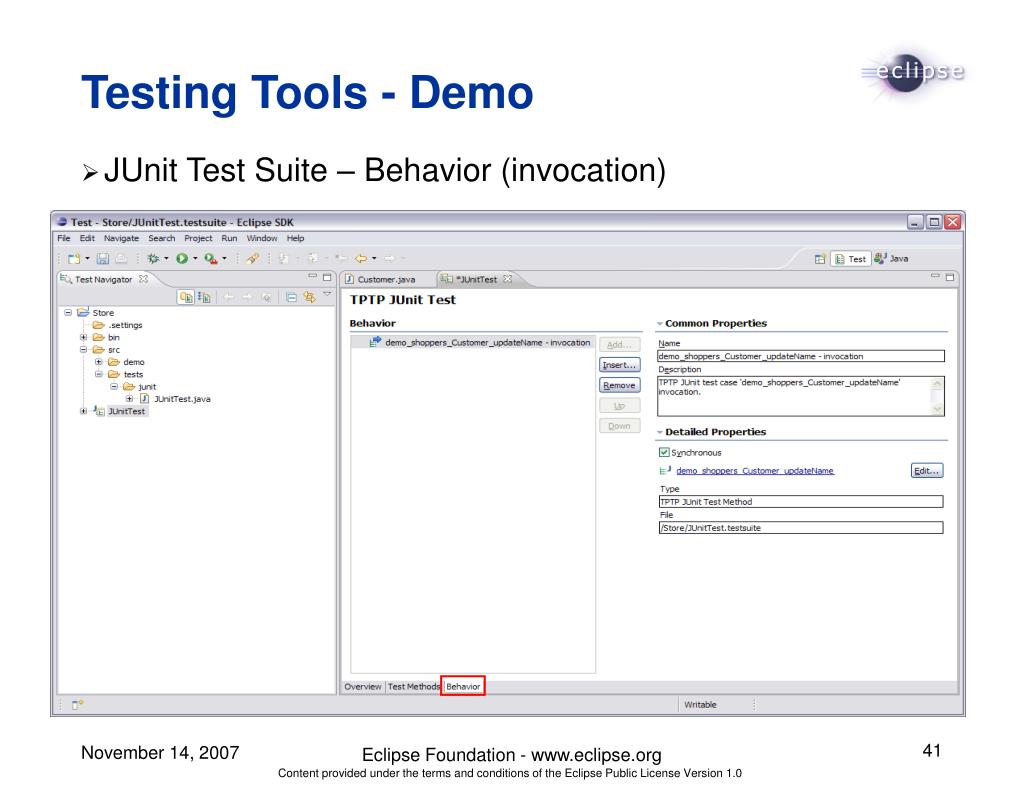The width and height of the screenshot is (1024, 791).
Task: Select the Behavior tab
Action: [463, 686]
